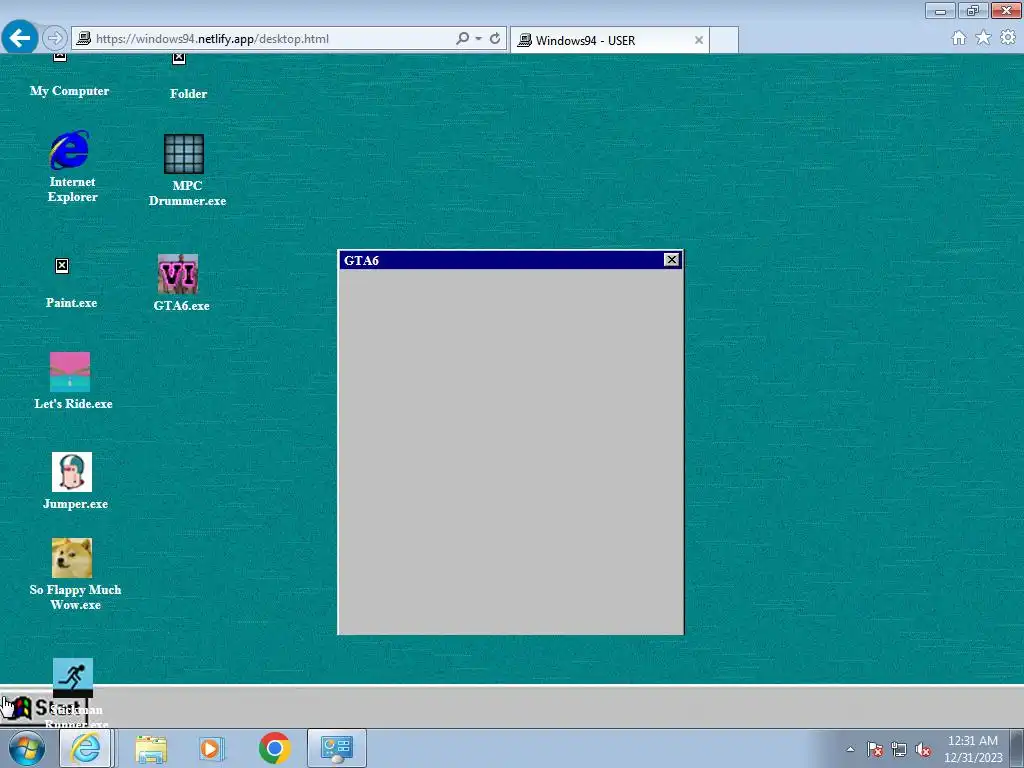This screenshot has width=1024, height=768.
Task: Click the browser forward arrow
Action: click(x=55, y=39)
